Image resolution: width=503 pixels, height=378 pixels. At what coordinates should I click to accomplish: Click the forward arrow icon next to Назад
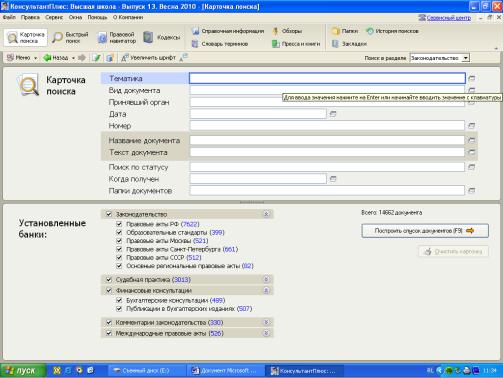pyautogui.click(x=82, y=58)
